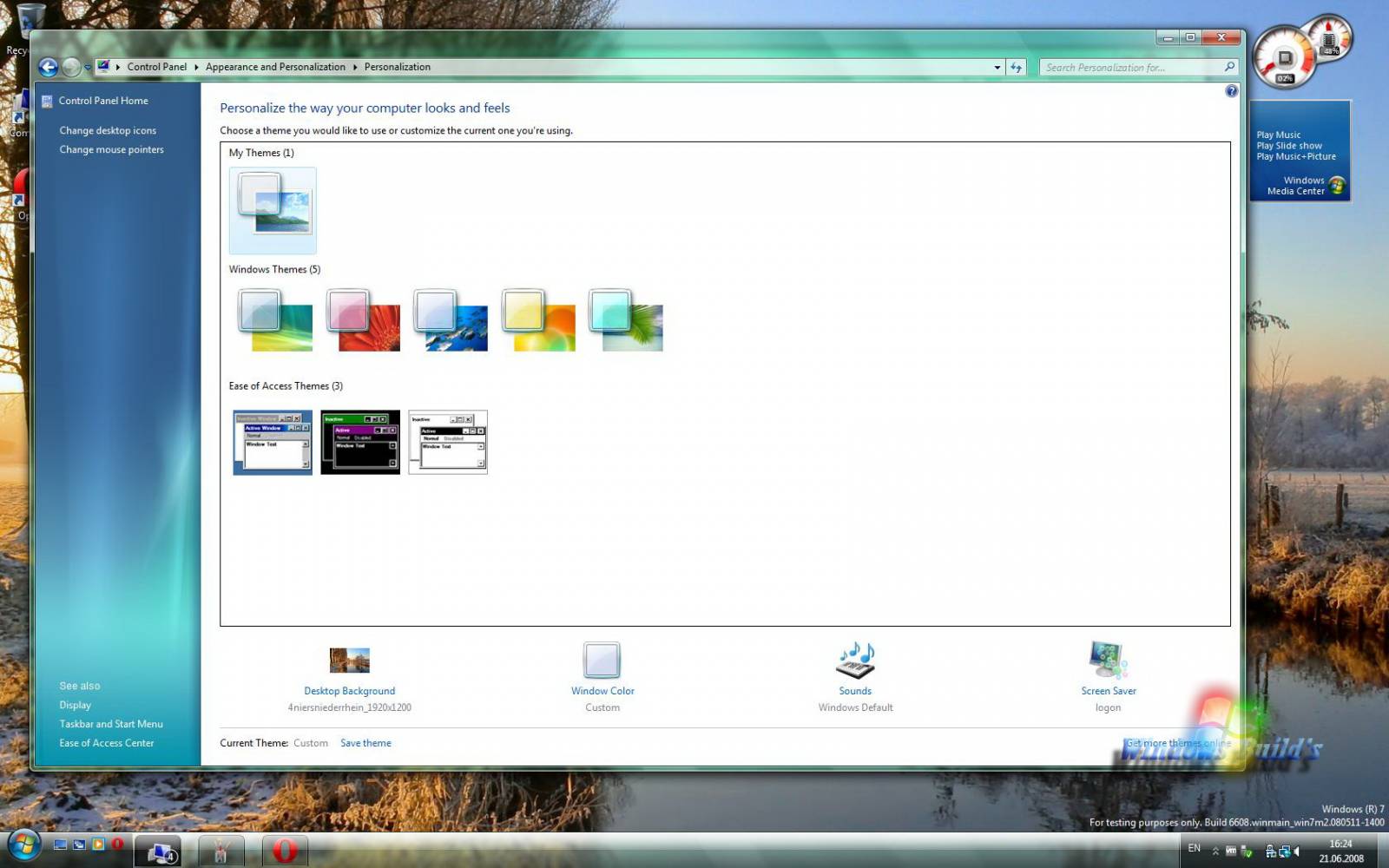Click the My Themes (1) group header

[261, 153]
